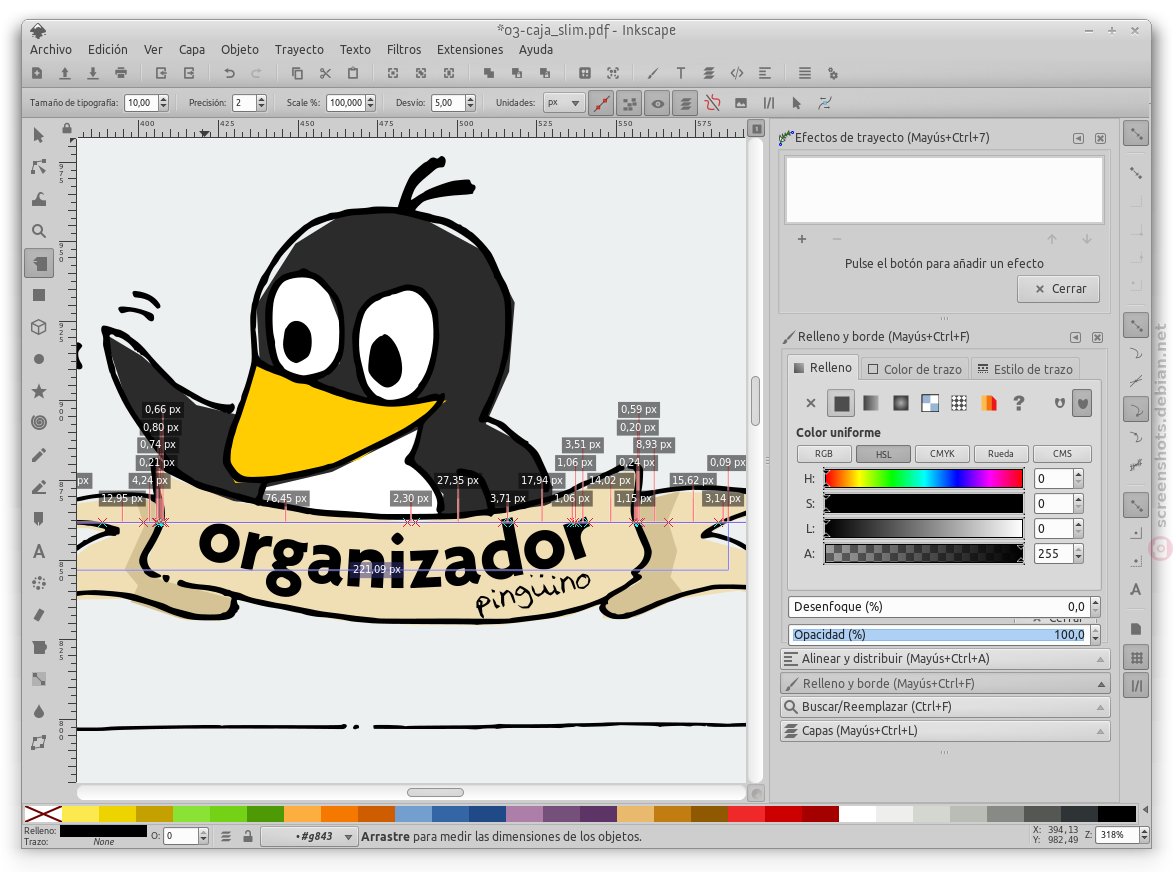Open the layer selector #g843 dropdown
The image size is (1173, 872).
point(309,836)
